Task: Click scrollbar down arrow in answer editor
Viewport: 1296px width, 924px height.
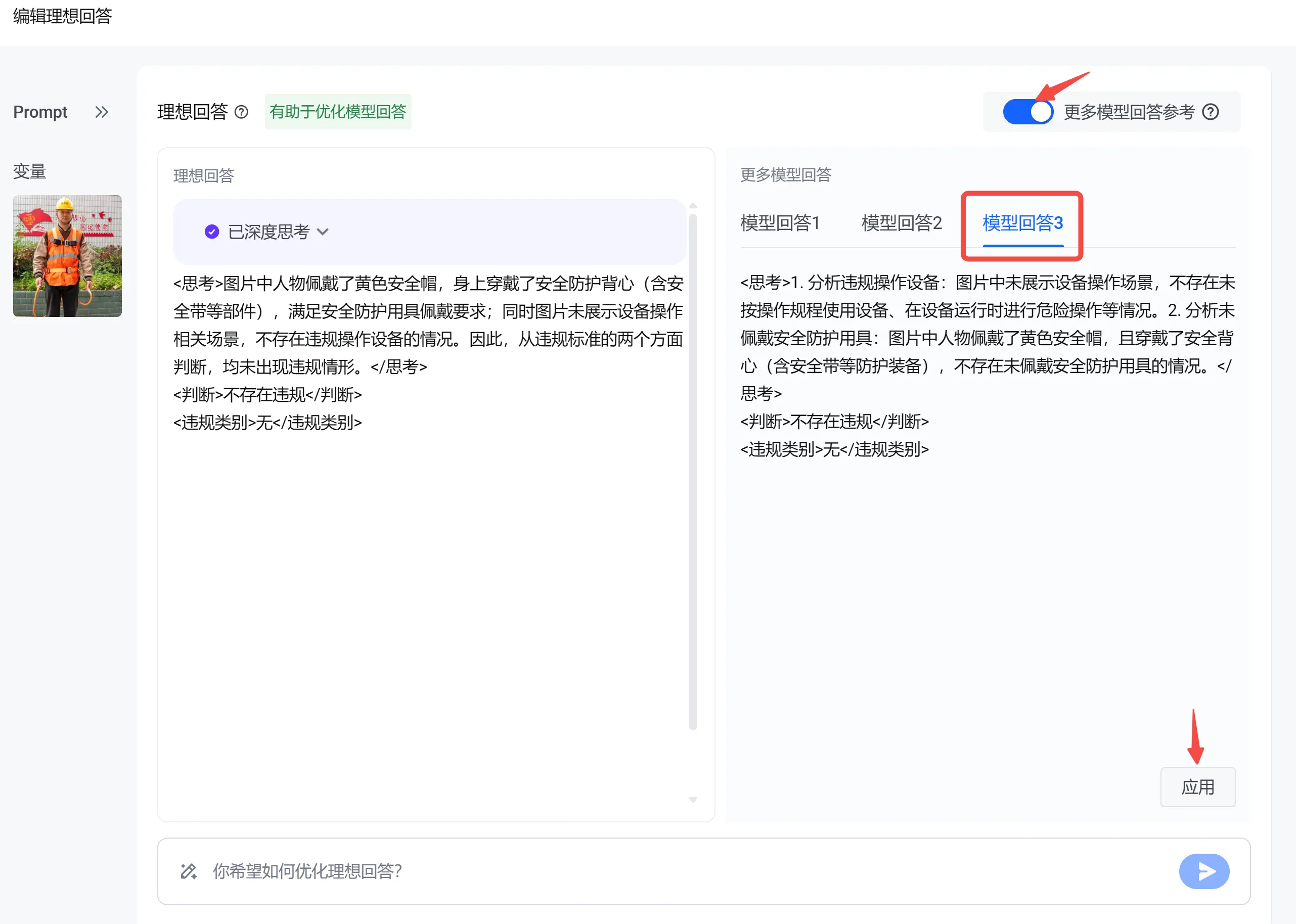Action: pos(693,799)
